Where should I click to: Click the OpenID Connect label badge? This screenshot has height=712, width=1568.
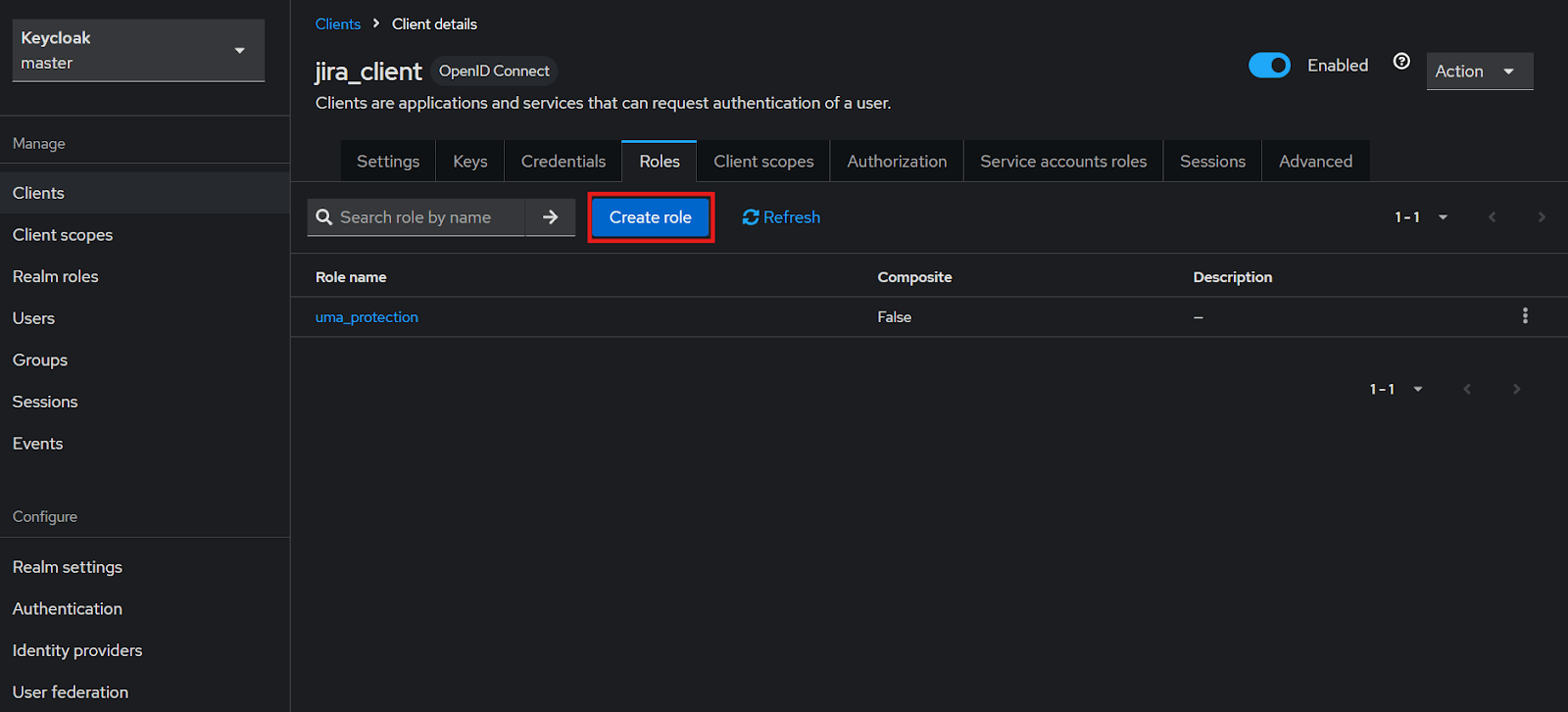(494, 71)
